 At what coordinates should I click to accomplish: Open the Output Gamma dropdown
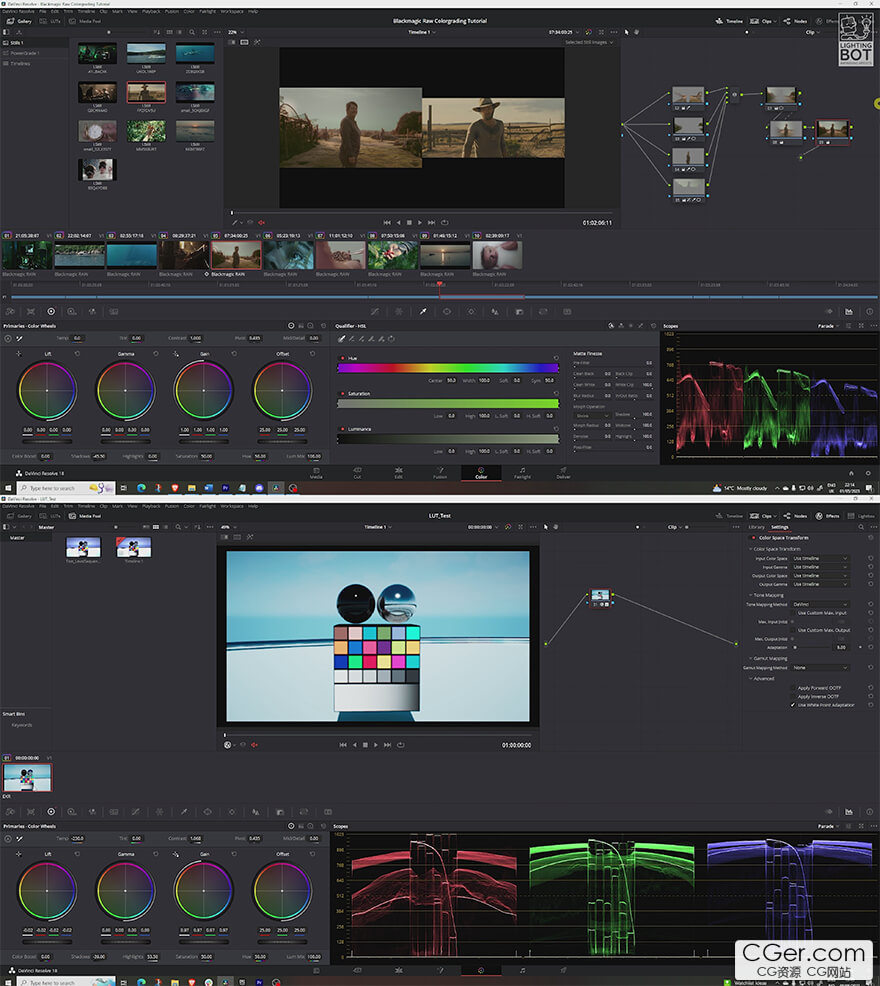point(820,584)
